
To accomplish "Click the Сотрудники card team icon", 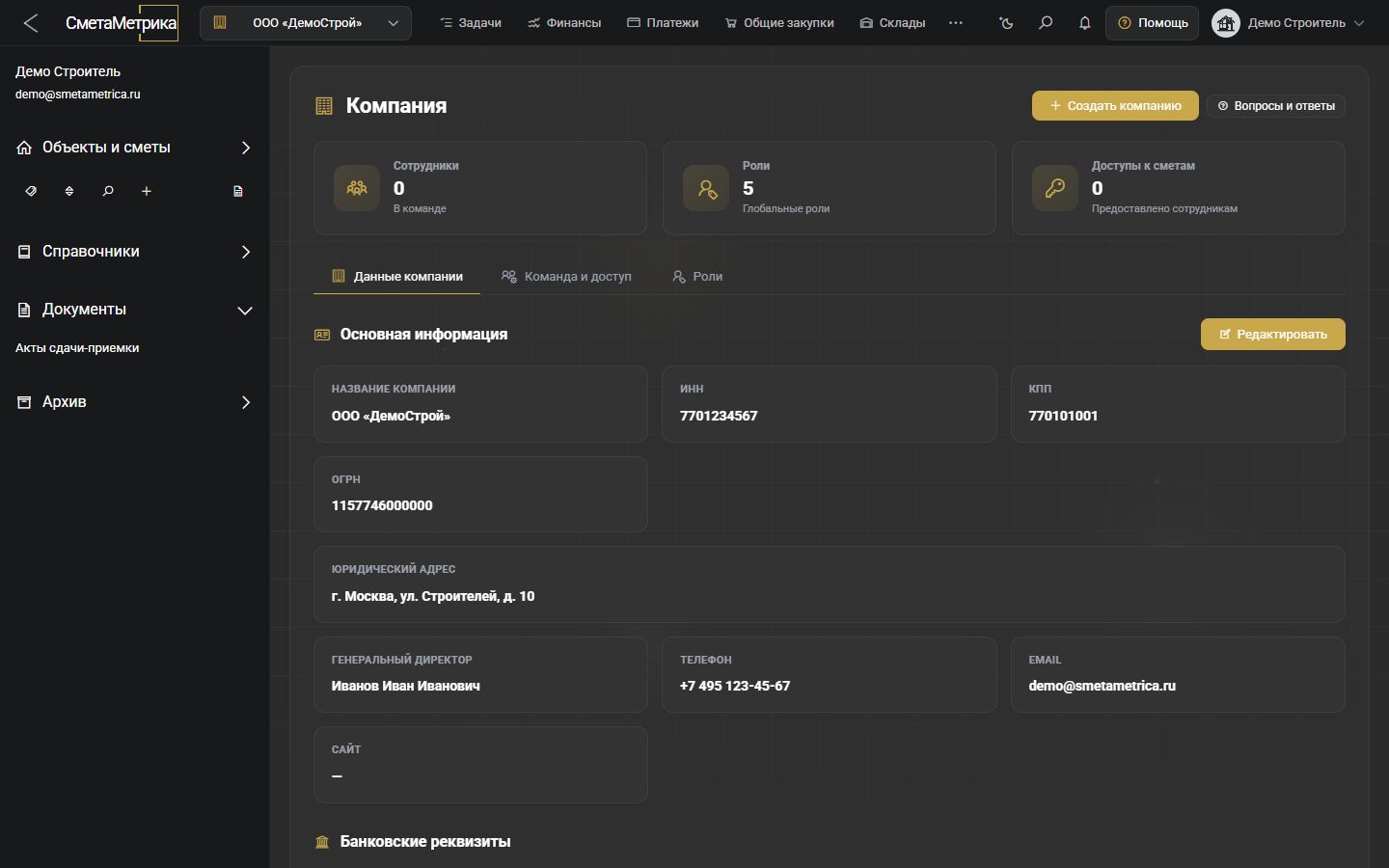I will (357, 188).
